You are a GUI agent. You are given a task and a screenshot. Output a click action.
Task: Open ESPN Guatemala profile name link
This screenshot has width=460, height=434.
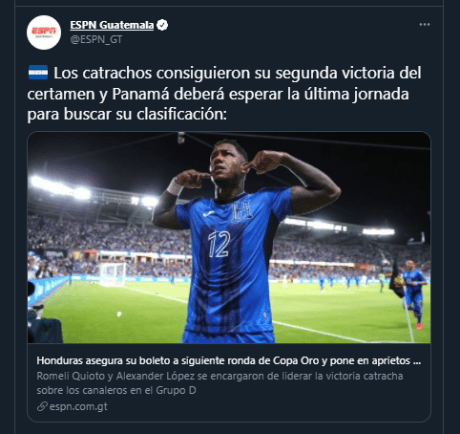(x=112, y=25)
